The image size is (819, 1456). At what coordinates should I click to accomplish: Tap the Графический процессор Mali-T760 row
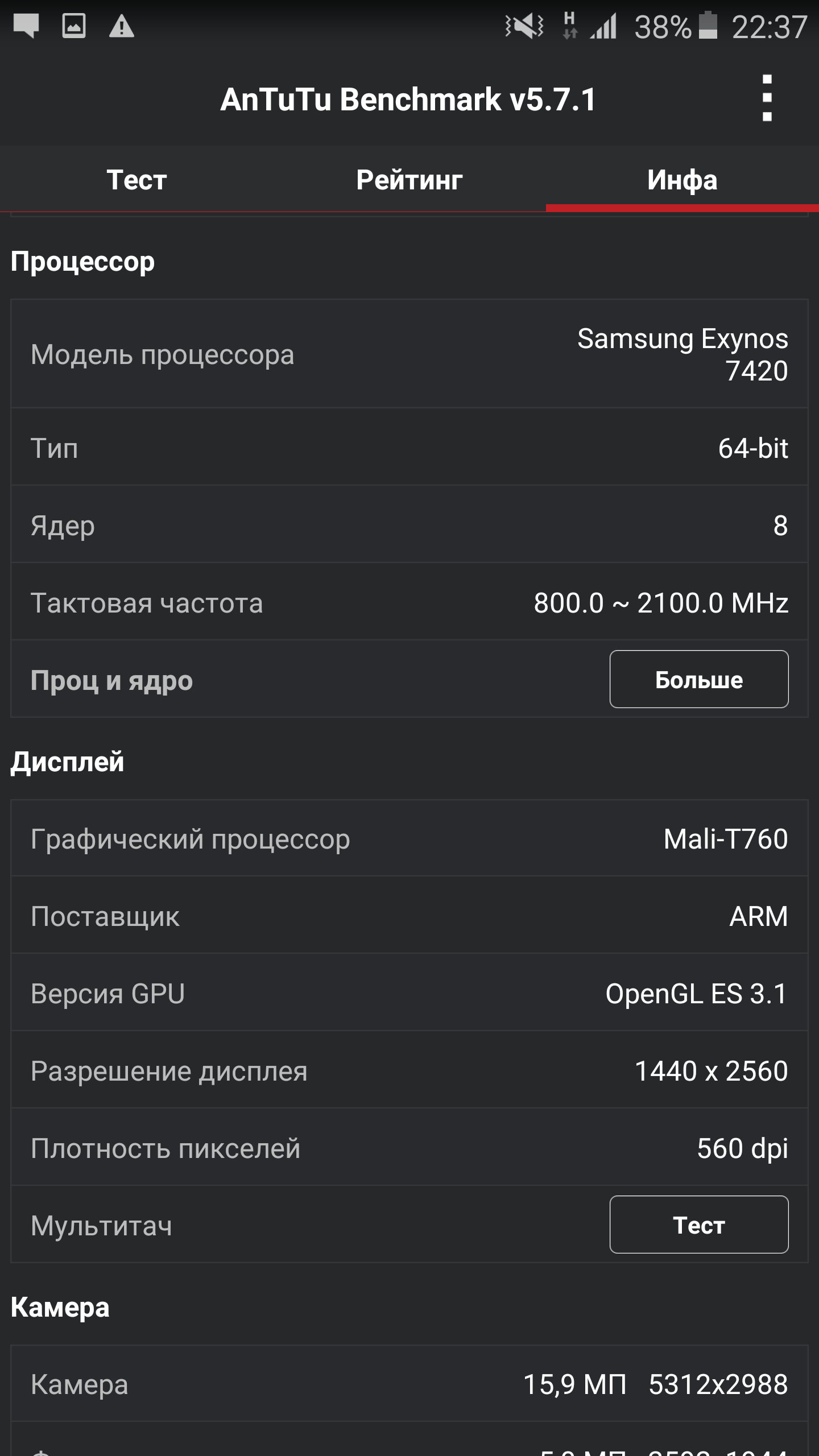(409, 839)
